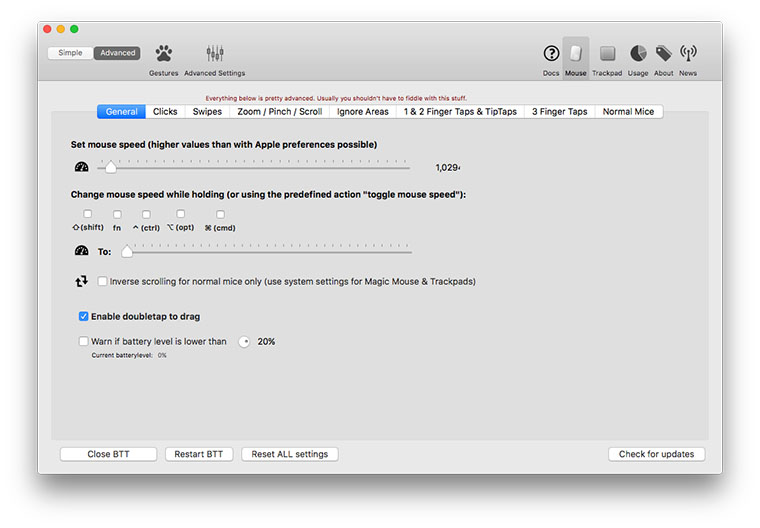The height and width of the screenshot is (528, 760).
Task: Open the Clicks tab
Action: click(x=165, y=112)
